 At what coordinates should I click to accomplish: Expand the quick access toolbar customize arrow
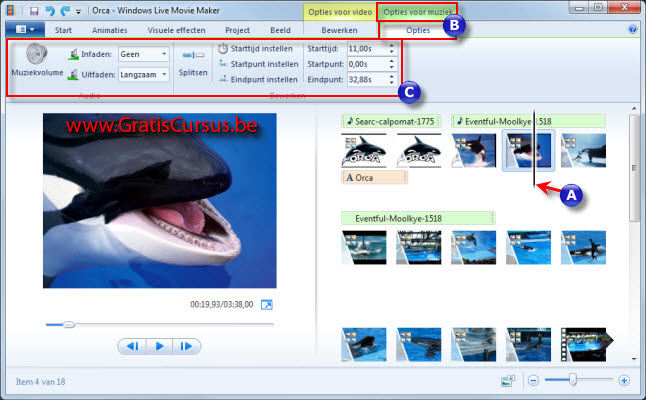point(78,12)
